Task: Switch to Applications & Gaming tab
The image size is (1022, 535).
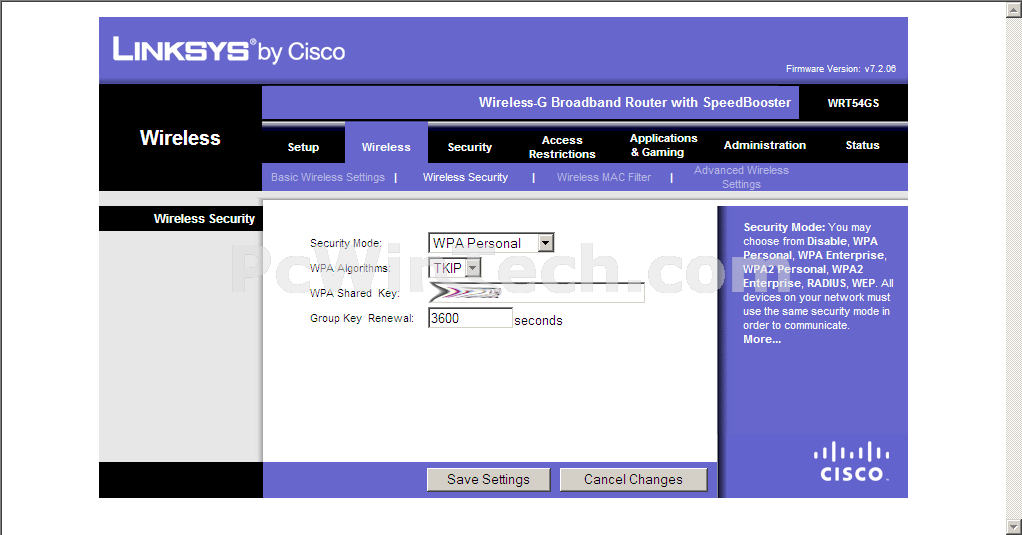Action: point(663,145)
